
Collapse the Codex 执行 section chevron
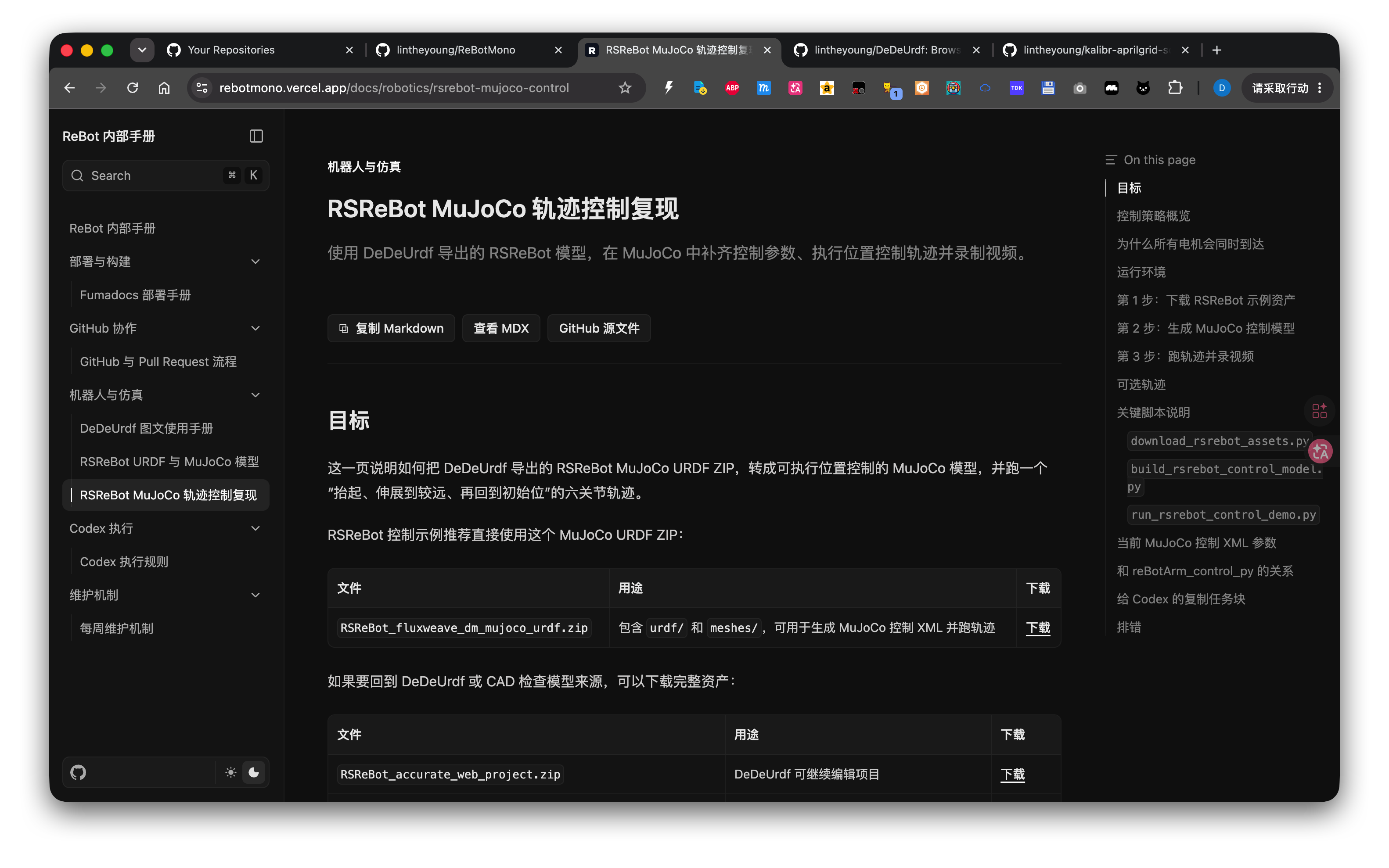255,528
